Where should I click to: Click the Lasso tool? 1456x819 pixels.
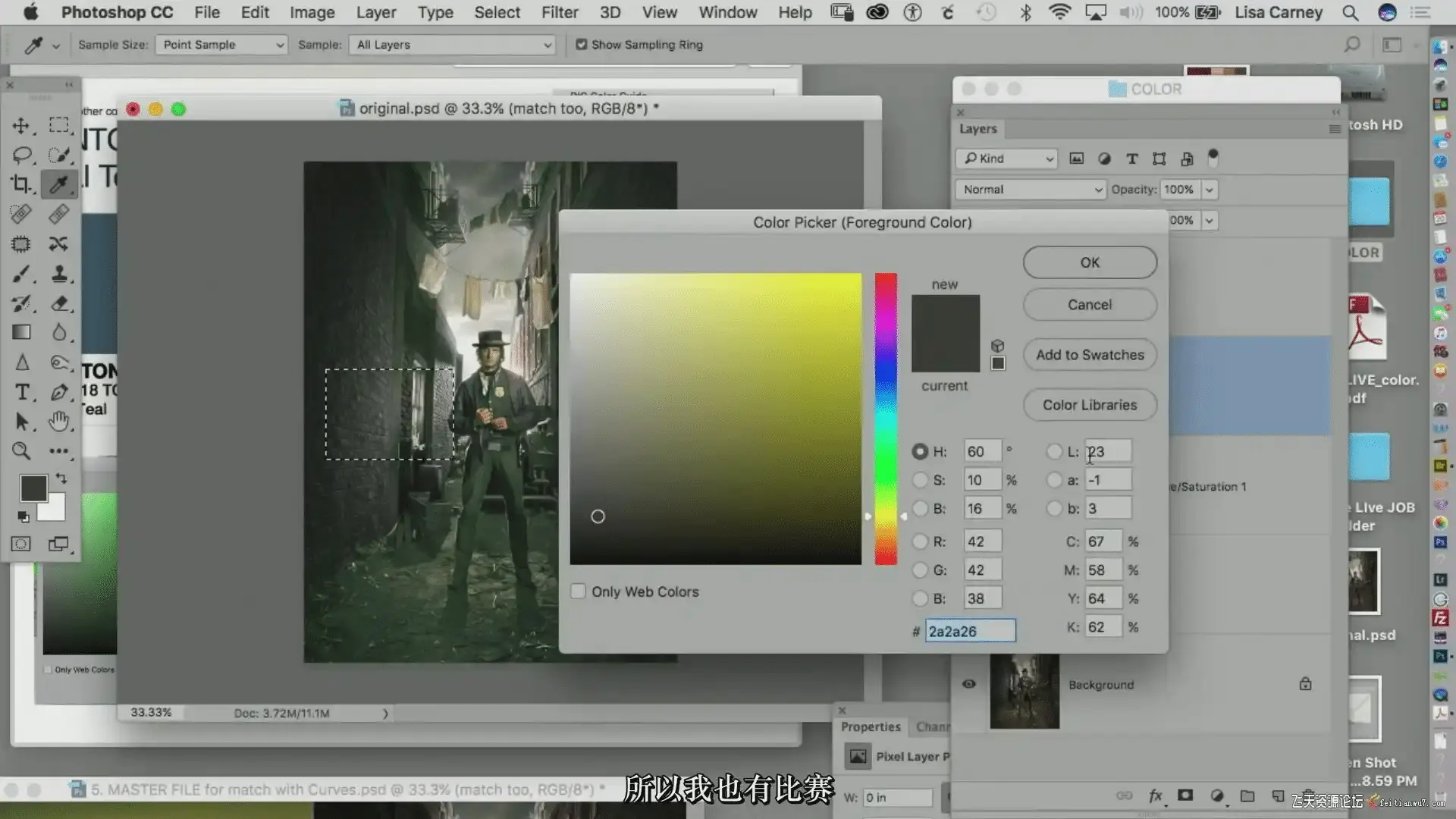[x=21, y=155]
